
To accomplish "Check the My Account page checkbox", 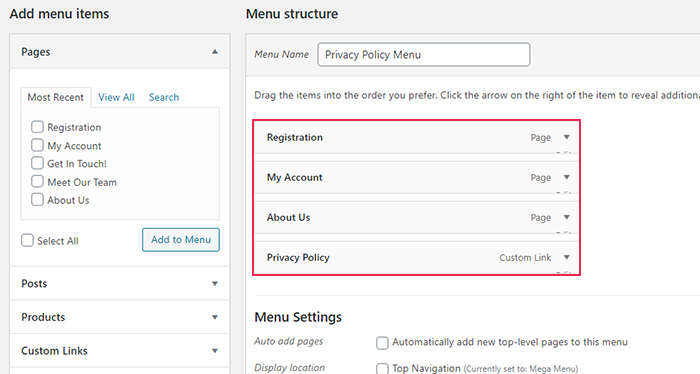I will (38, 145).
